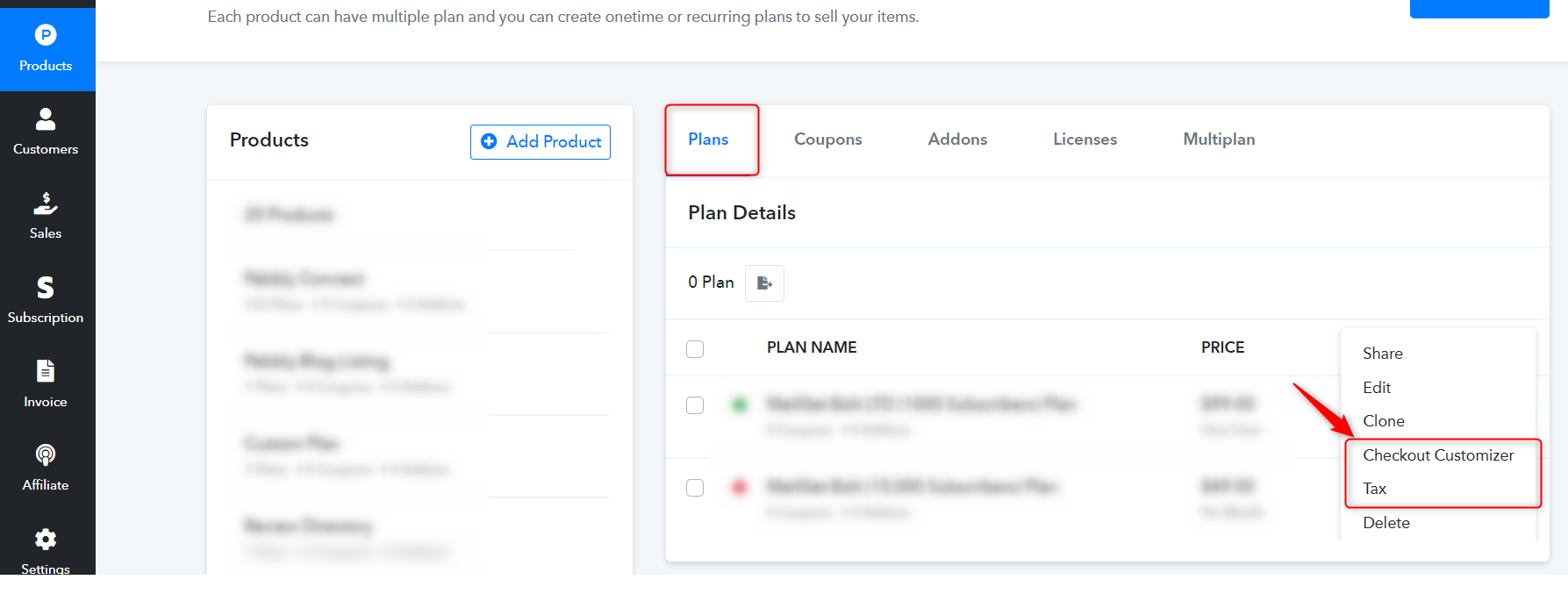1568x594 pixels.
Task: Switch to the Coupons tab
Action: 827,140
